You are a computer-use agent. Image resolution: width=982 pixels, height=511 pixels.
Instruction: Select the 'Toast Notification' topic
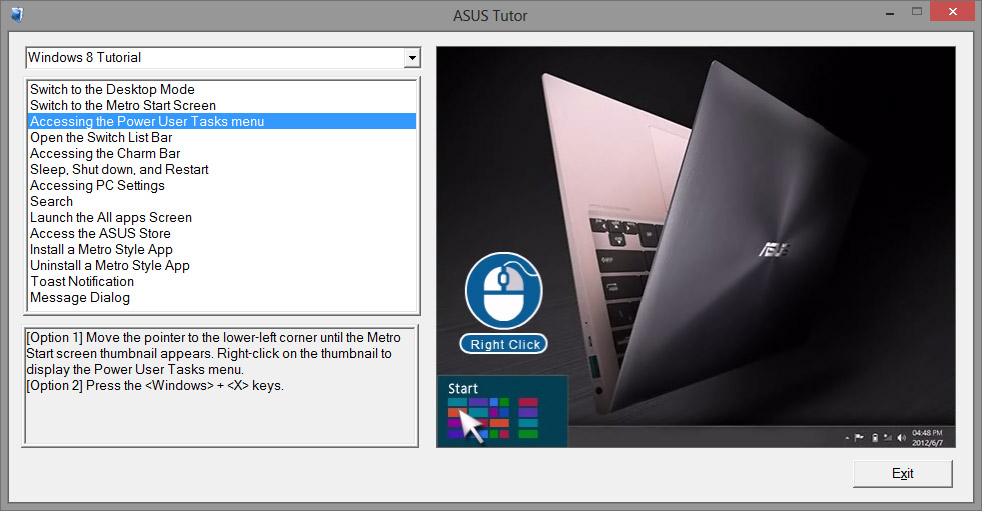222,281
